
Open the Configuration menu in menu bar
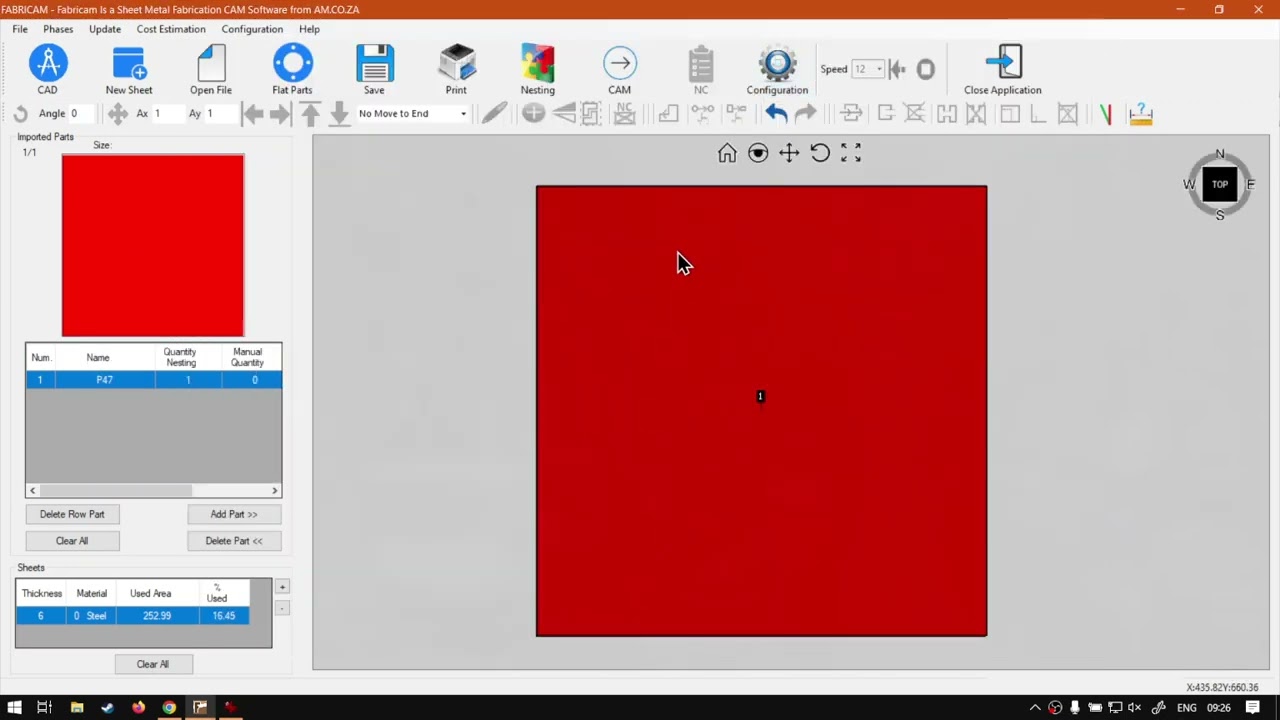252,29
